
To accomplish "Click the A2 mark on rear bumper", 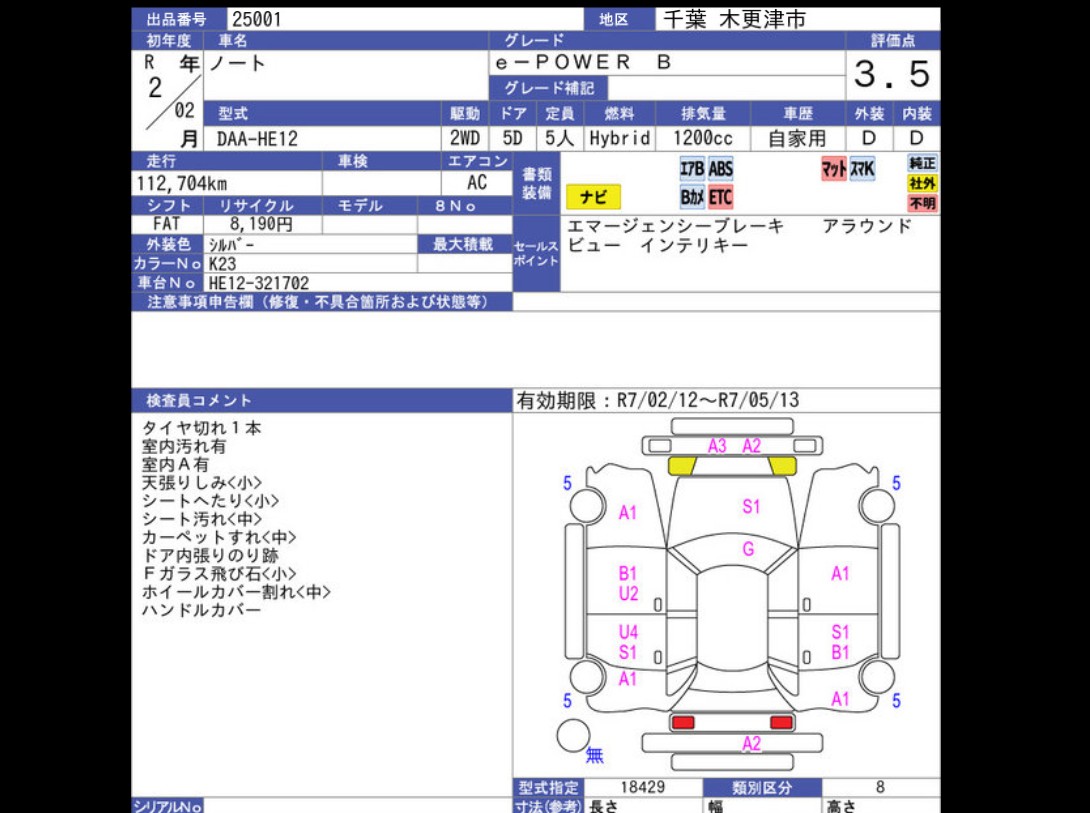I will [751, 744].
